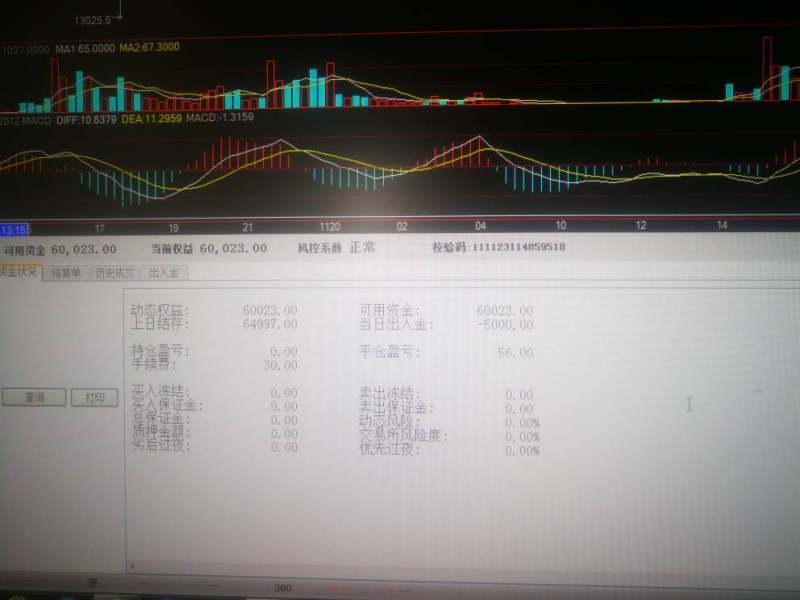Open the first tab before 结算单
This screenshot has width=800, height=600.
coord(19,271)
